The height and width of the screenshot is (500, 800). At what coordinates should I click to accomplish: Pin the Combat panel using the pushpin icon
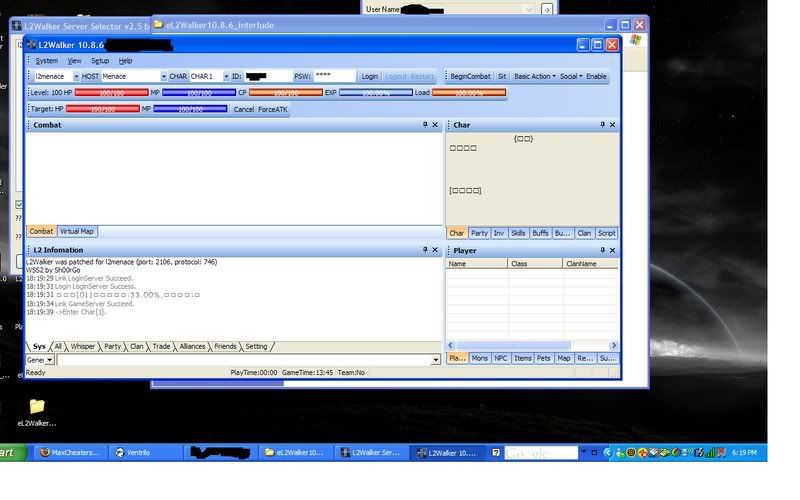(423, 125)
